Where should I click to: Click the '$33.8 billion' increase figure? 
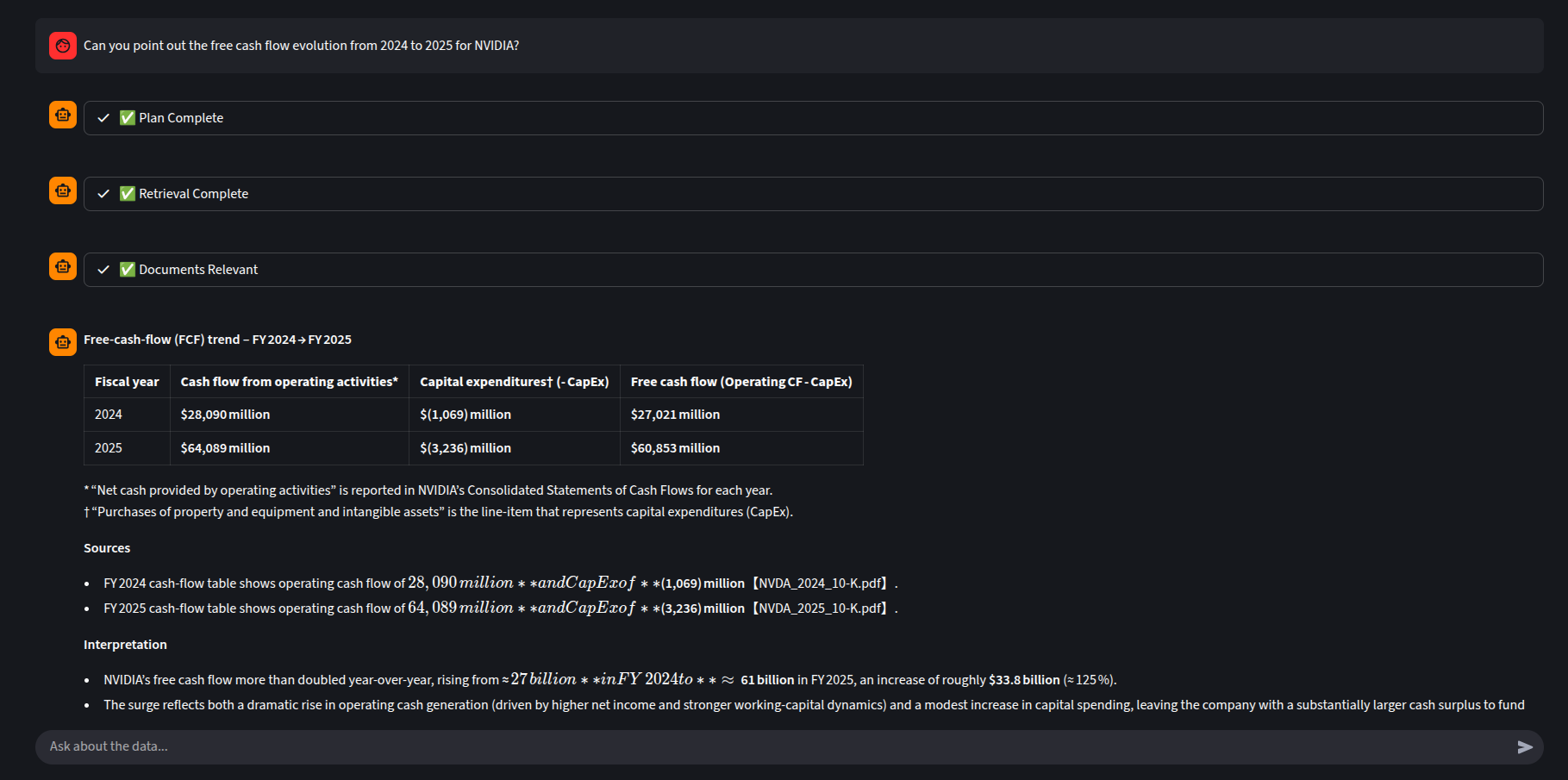point(1024,680)
